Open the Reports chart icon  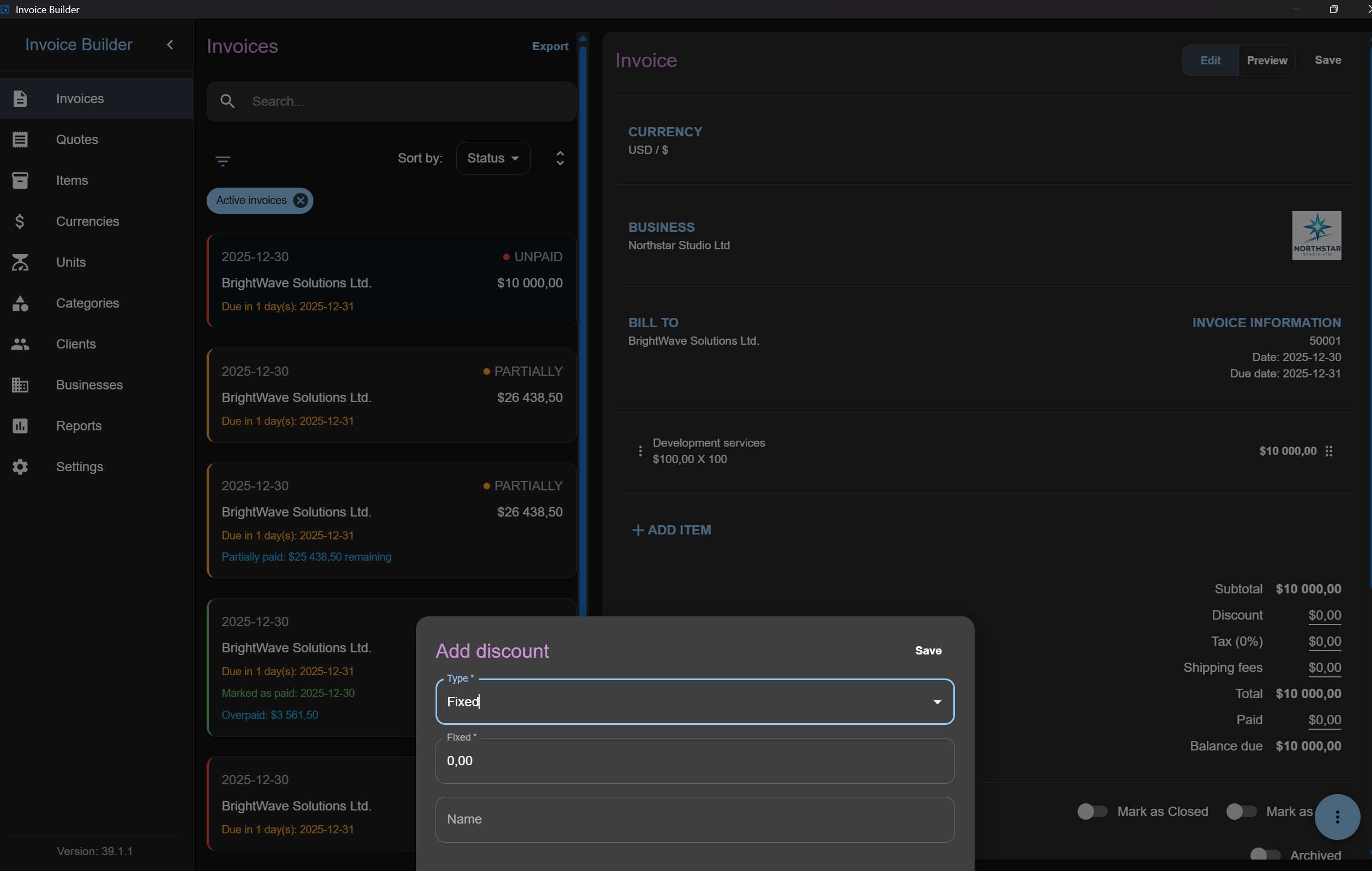pos(20,426)
